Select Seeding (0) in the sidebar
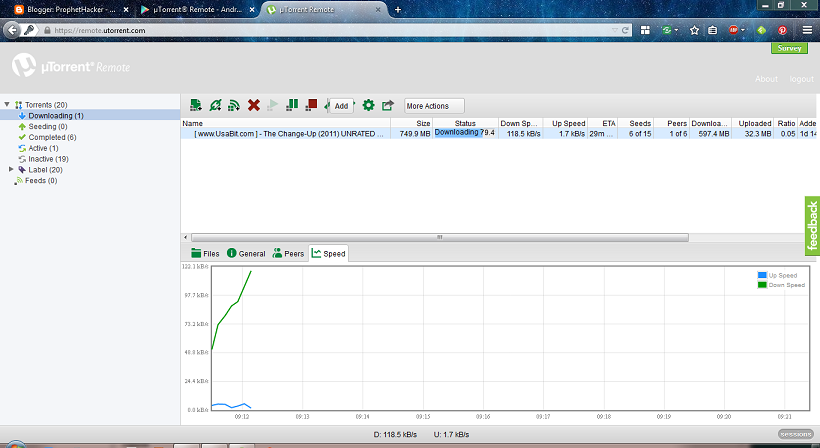Screen dimensions: 820x448 pyautogui.click(x=48, y=127)
